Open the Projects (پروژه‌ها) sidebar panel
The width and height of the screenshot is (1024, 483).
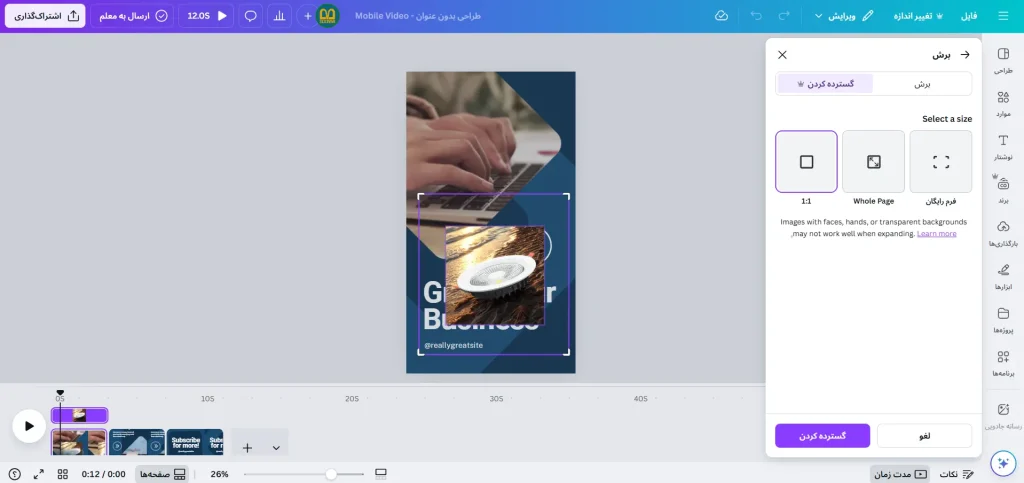click(1003, 320)
